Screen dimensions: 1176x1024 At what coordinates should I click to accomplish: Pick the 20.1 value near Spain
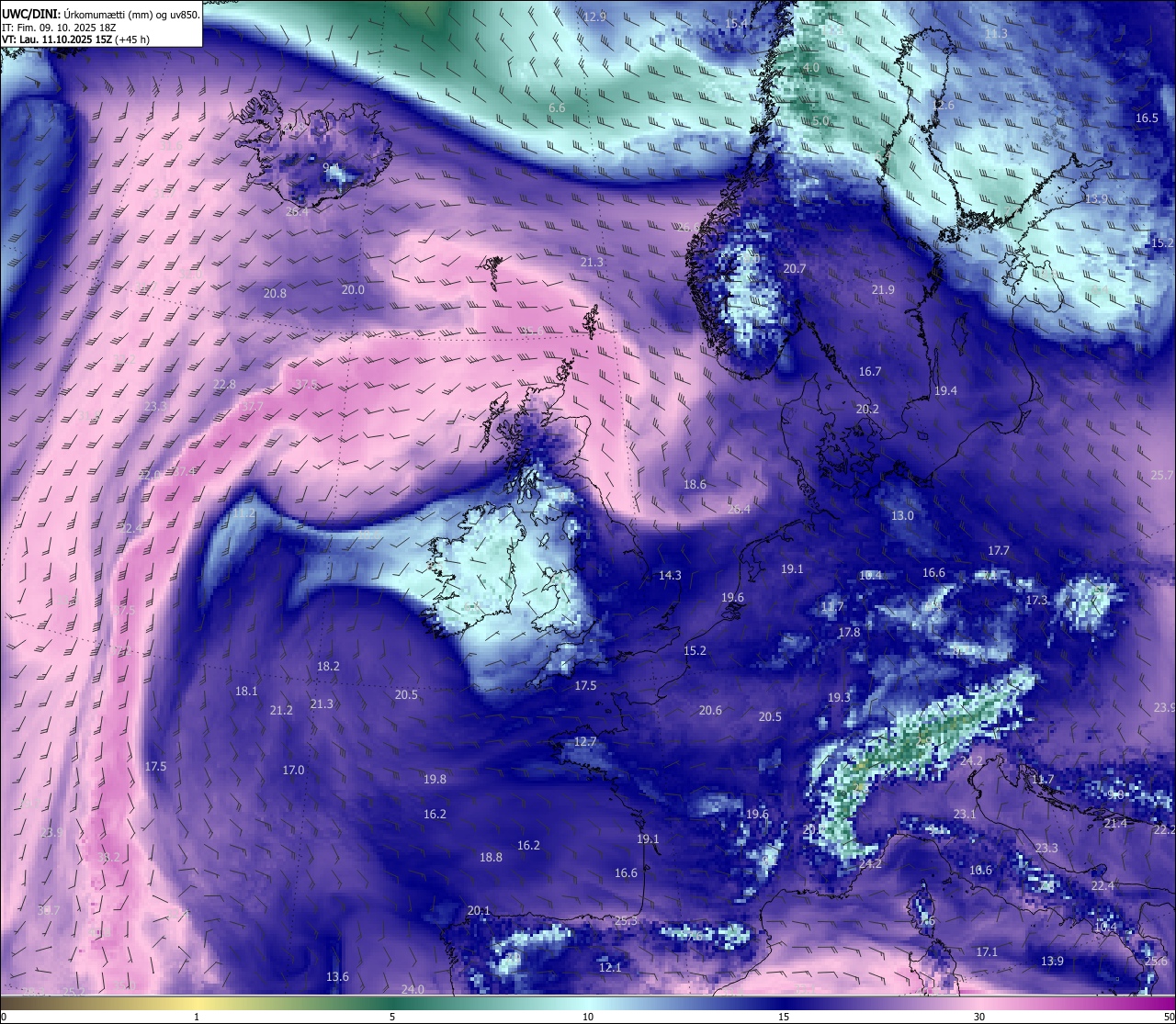point(479,911)
